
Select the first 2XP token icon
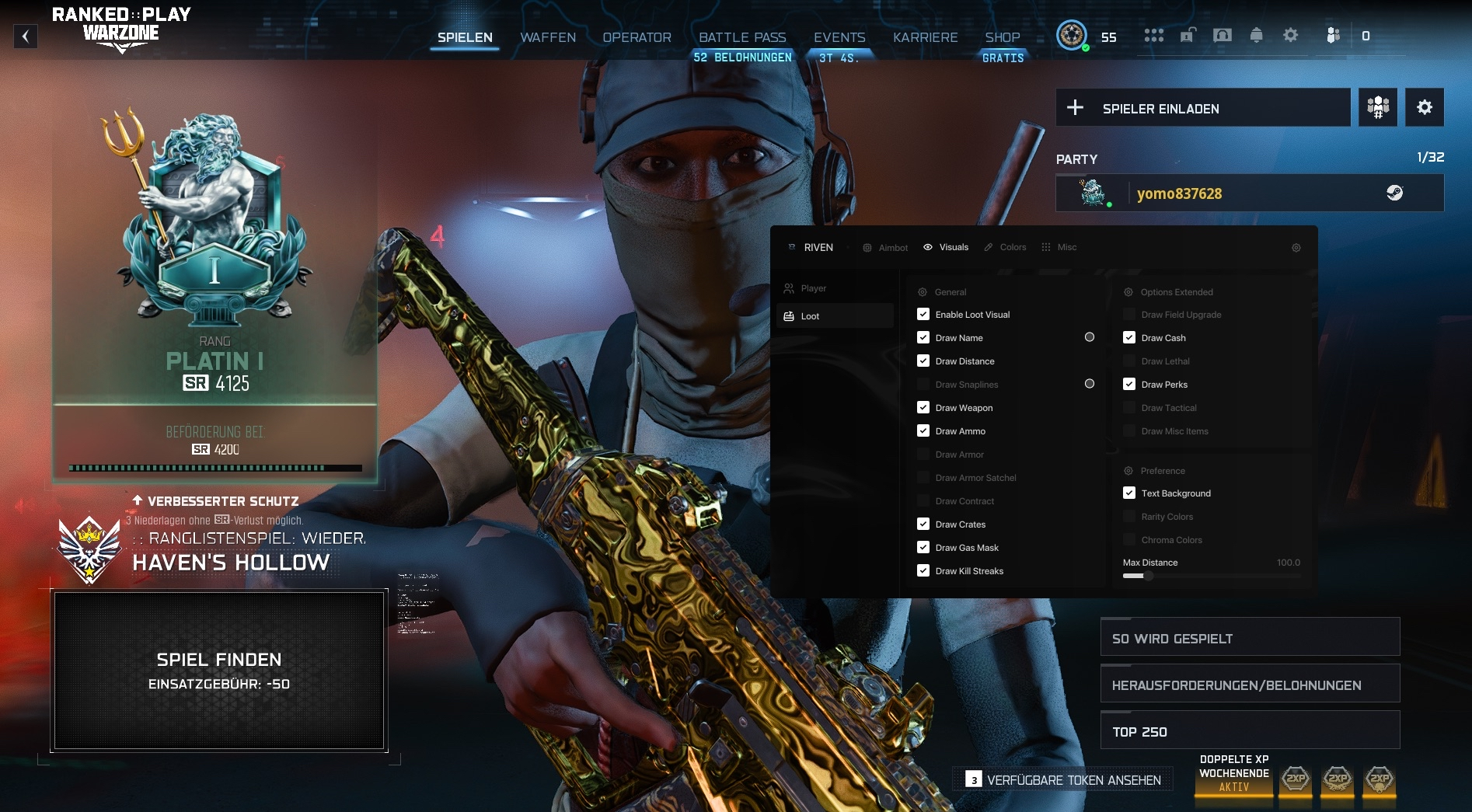[x=1296, y=779]
